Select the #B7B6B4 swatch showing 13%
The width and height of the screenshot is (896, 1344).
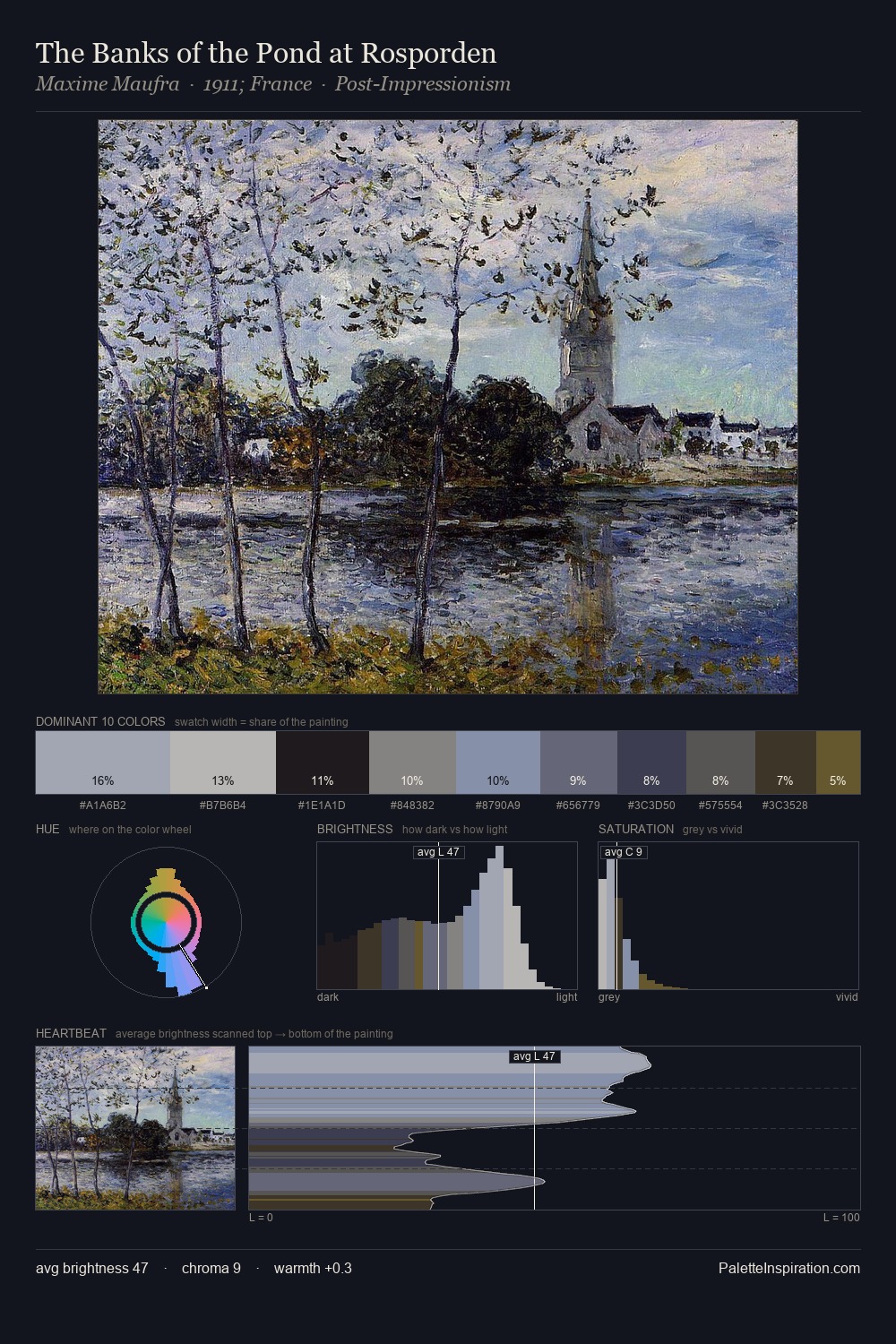pos(223,762)
